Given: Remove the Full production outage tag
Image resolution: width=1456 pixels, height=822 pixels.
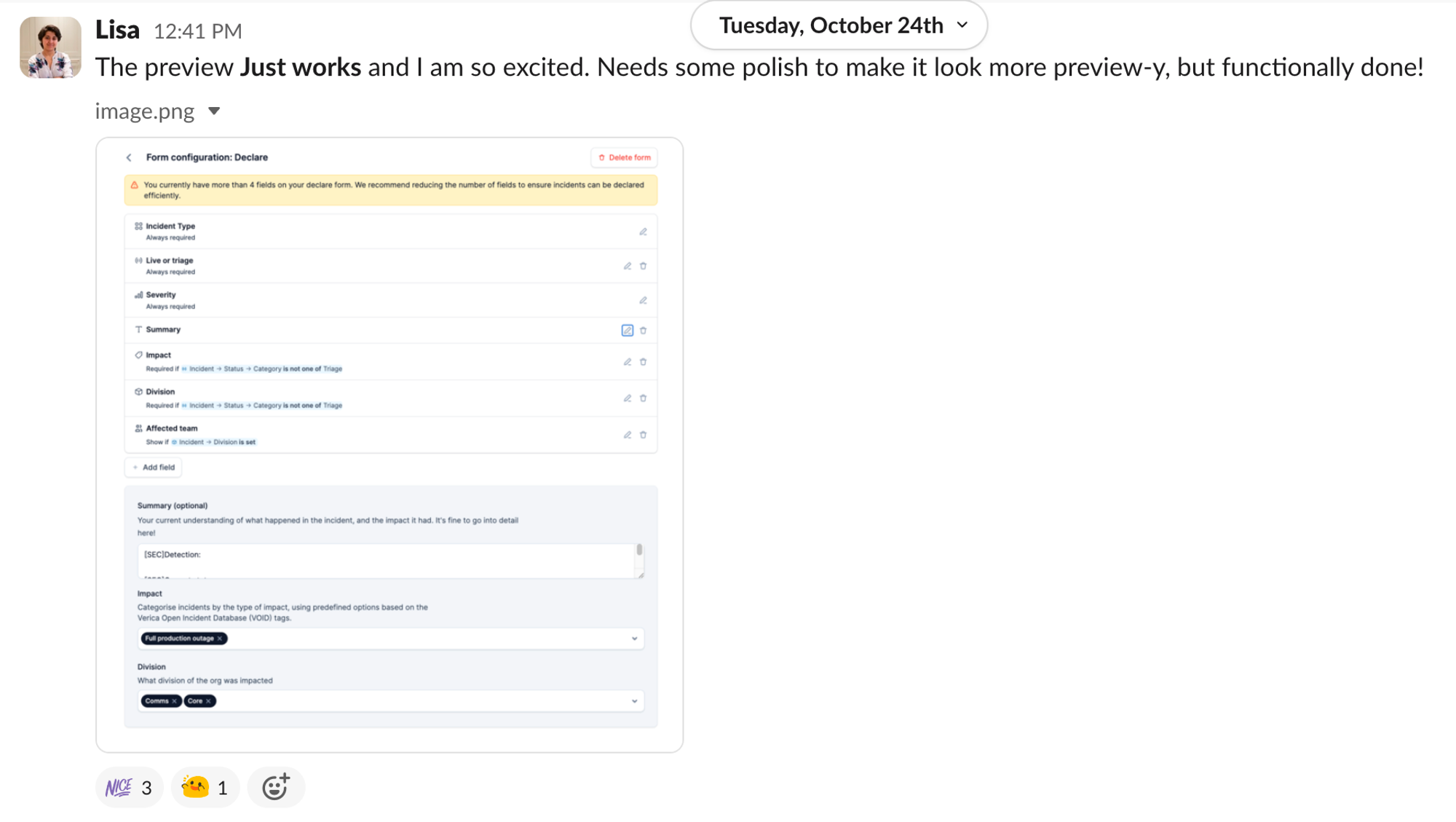Looking at the screenshot, I should [220, 639].
